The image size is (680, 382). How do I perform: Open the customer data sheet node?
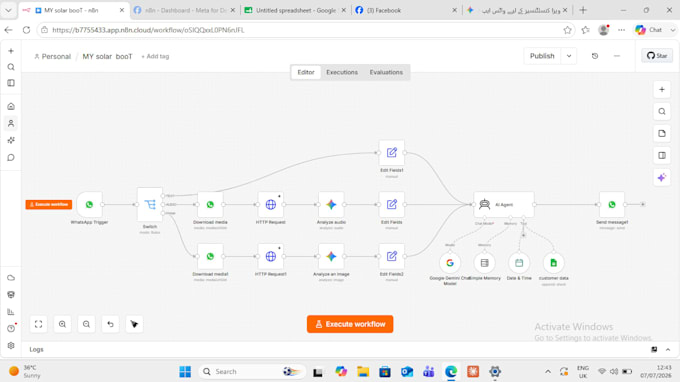tap(553, 263)
